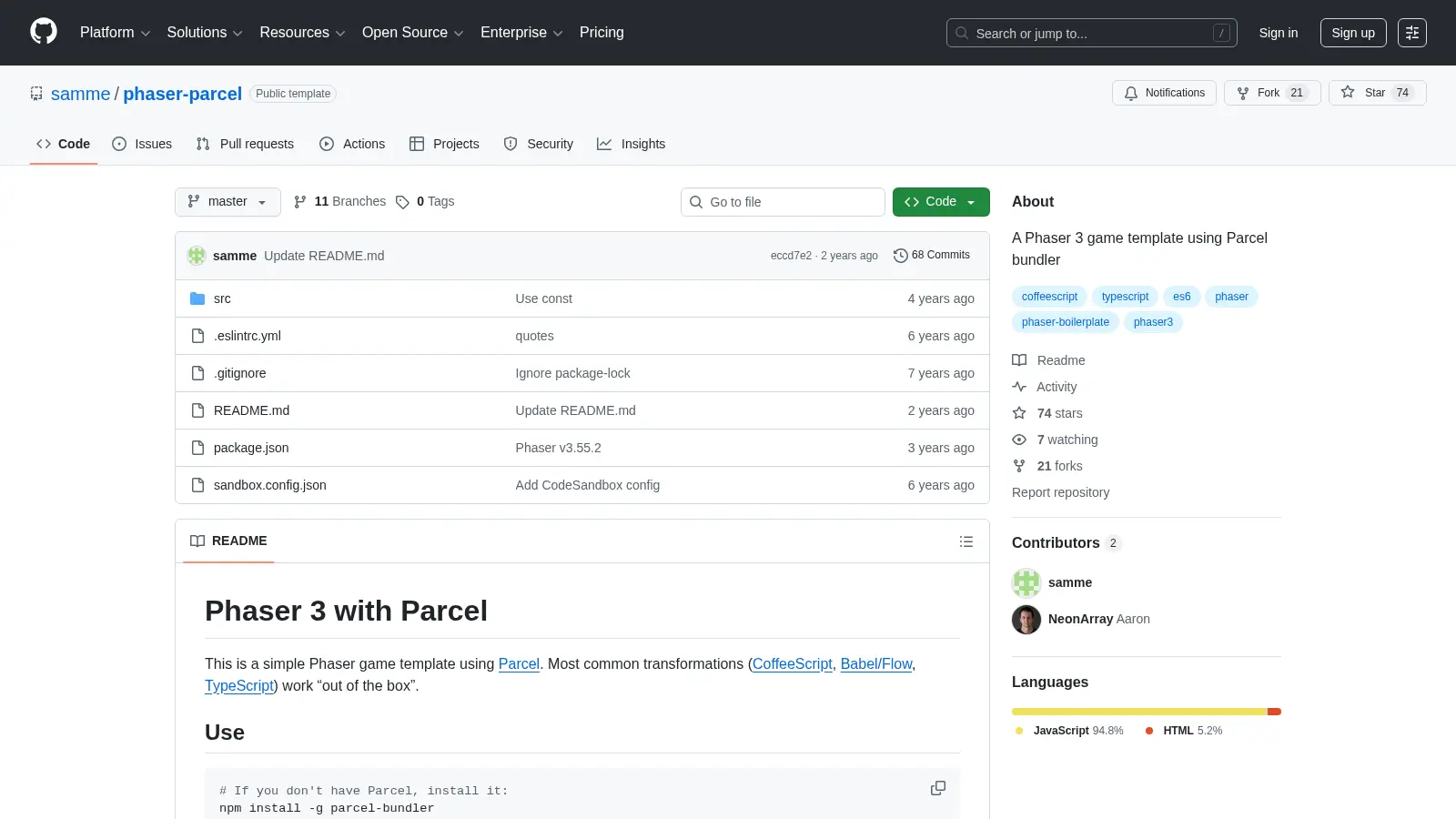Expand the Solutions menu
The height and width of the screenshot is (819, 1456).
(205, 33)
